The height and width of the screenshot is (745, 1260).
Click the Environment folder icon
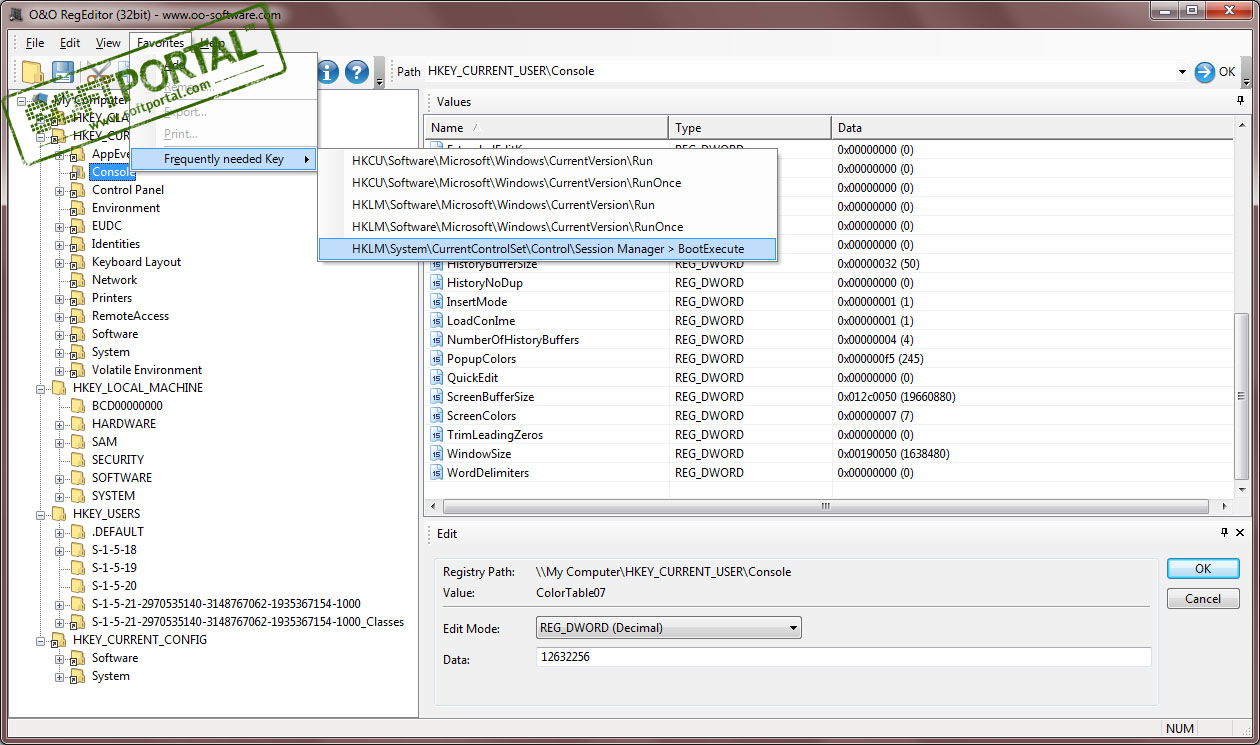77,208
